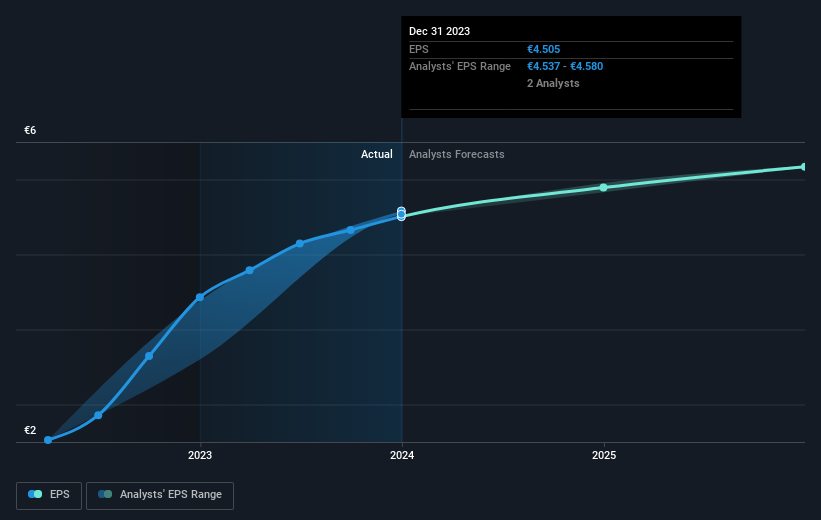Viewport: 821px width, 520px height.
Task: Select the 2025 forecast data point
Action: 603,187
